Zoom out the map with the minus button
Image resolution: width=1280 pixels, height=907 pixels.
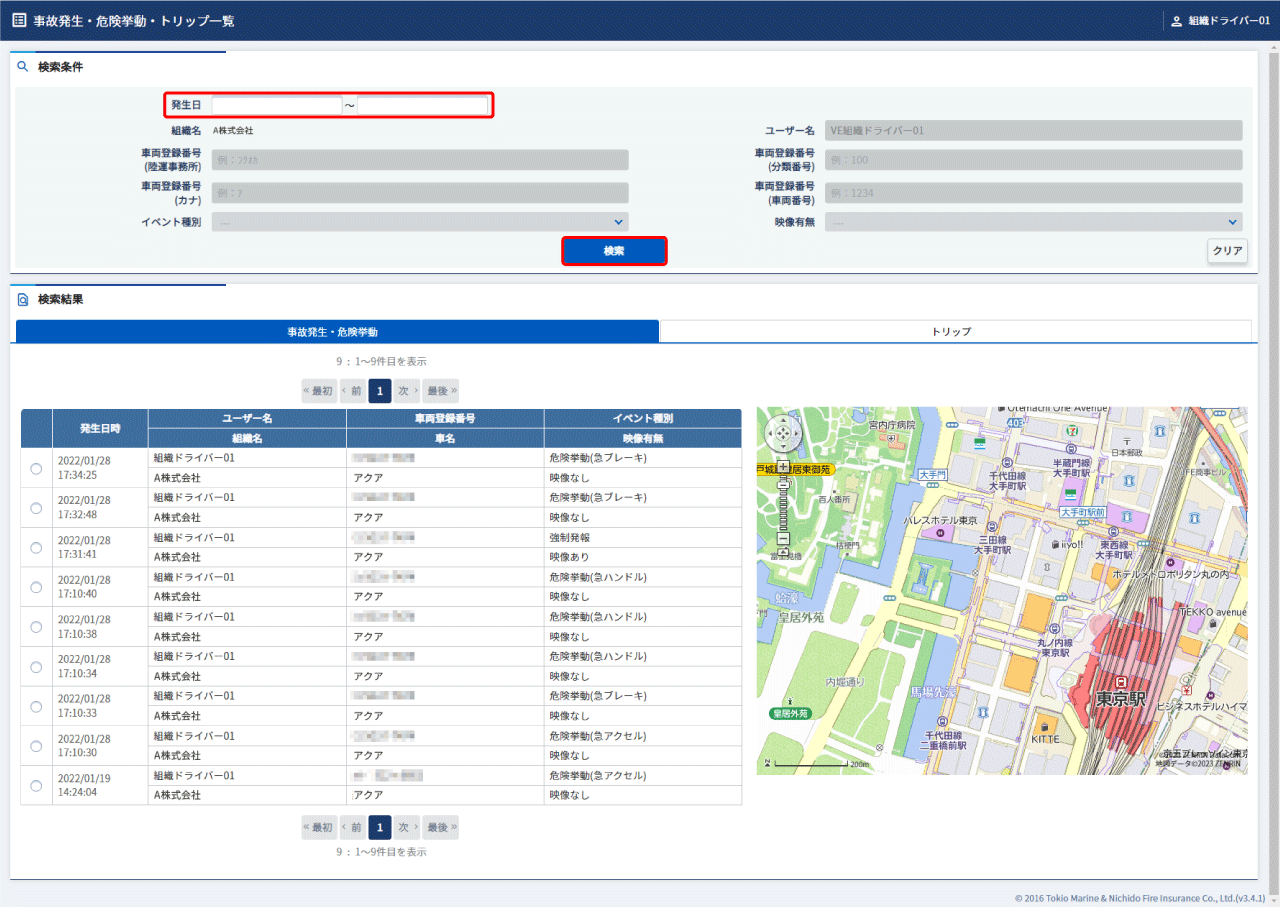click(x=783, y=539)
